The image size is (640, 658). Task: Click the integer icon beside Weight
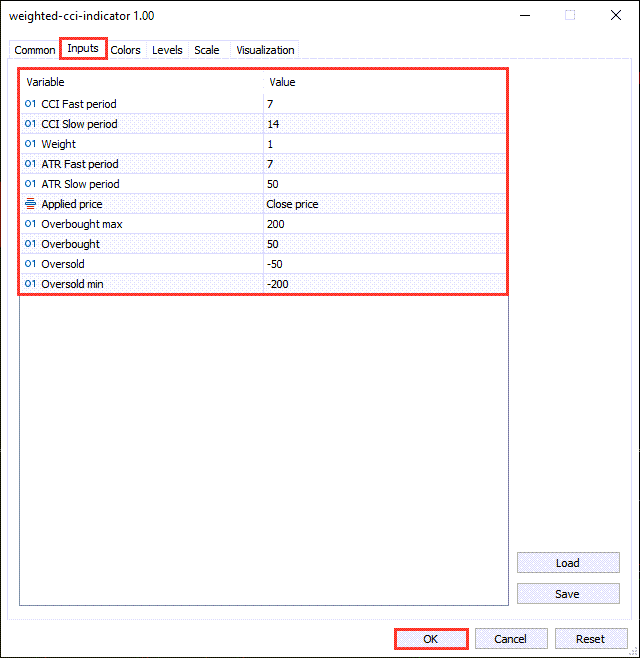pos(30,144)
